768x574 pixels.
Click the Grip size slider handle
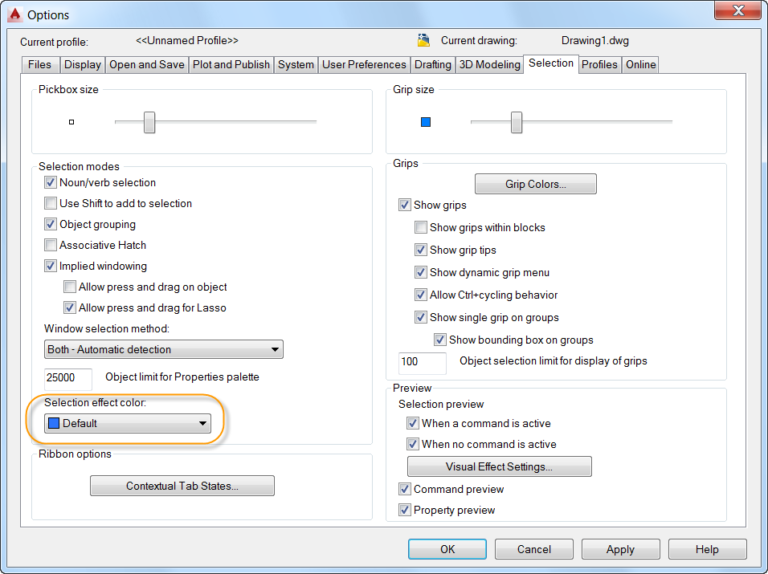coord(516,122)
